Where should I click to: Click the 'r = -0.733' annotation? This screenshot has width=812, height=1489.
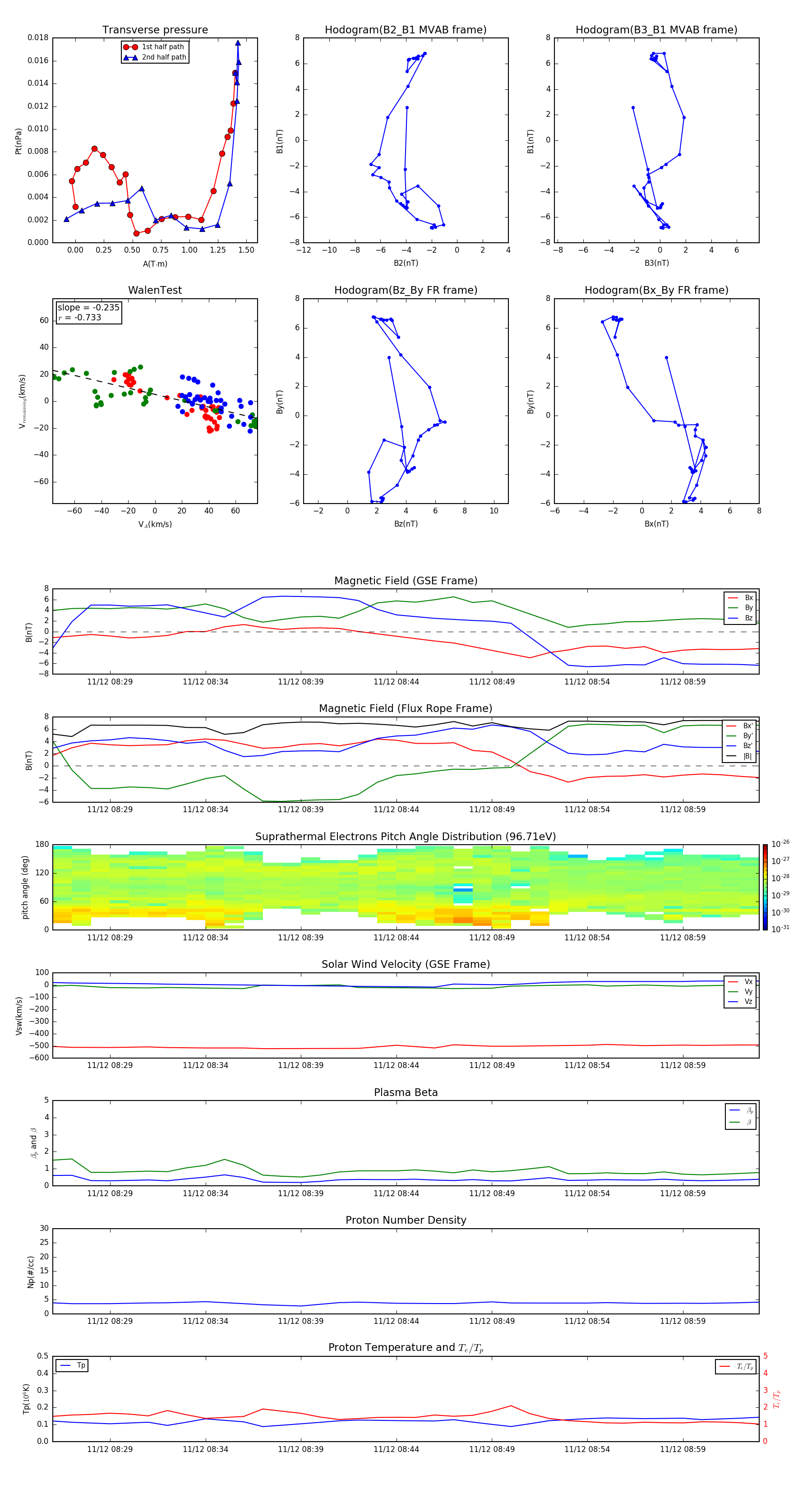tap(80, 317)
